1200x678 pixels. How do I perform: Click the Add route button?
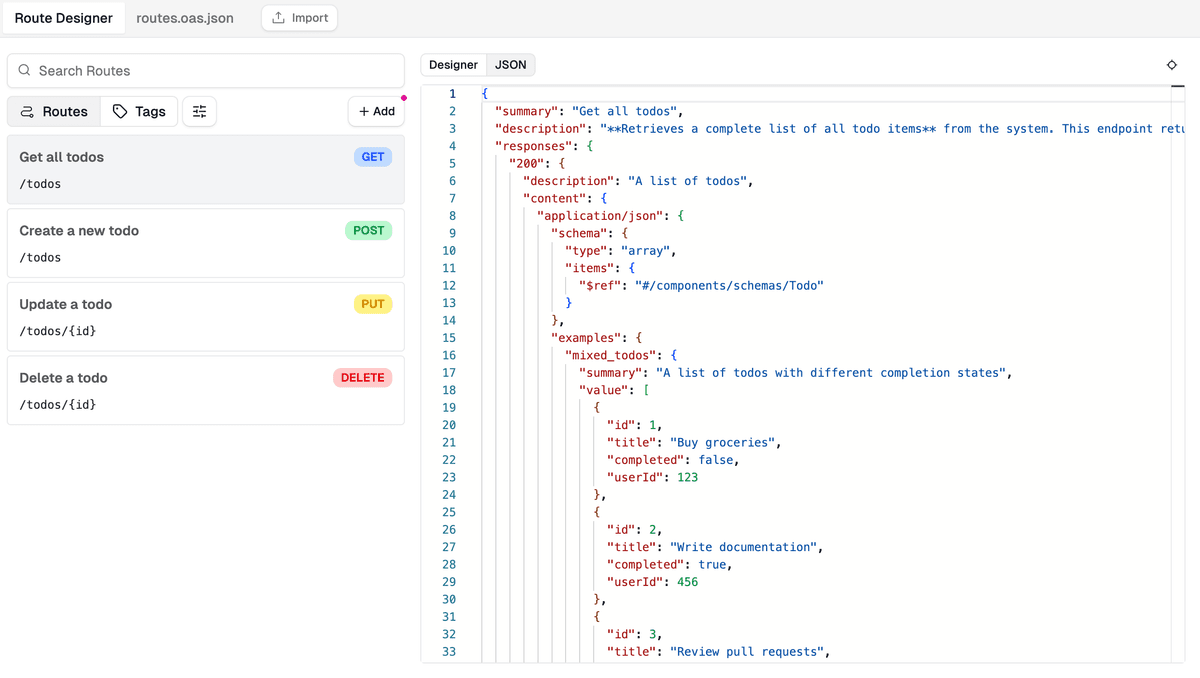[377, 111]
